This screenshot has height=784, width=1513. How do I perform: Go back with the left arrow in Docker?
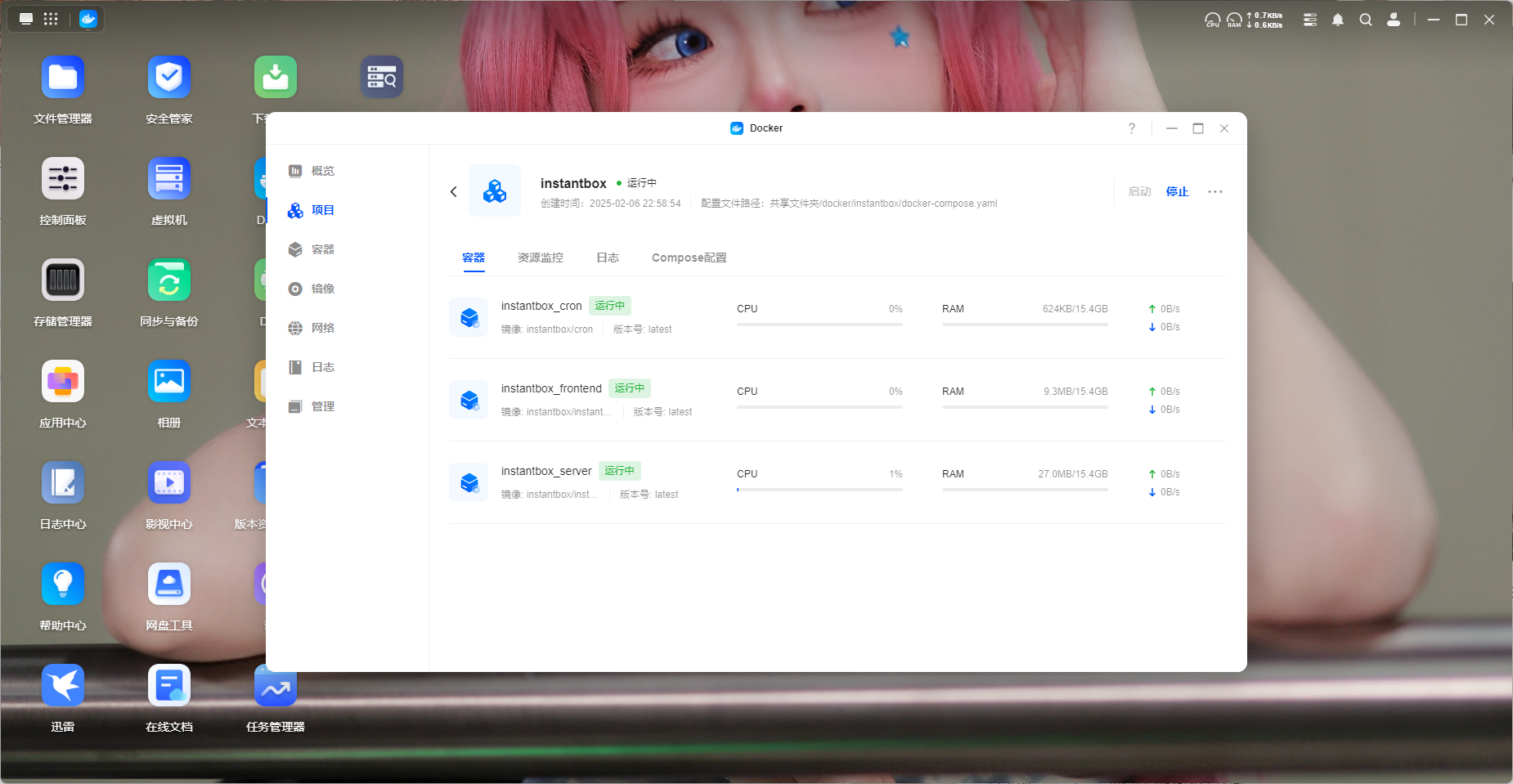[454, 191]
